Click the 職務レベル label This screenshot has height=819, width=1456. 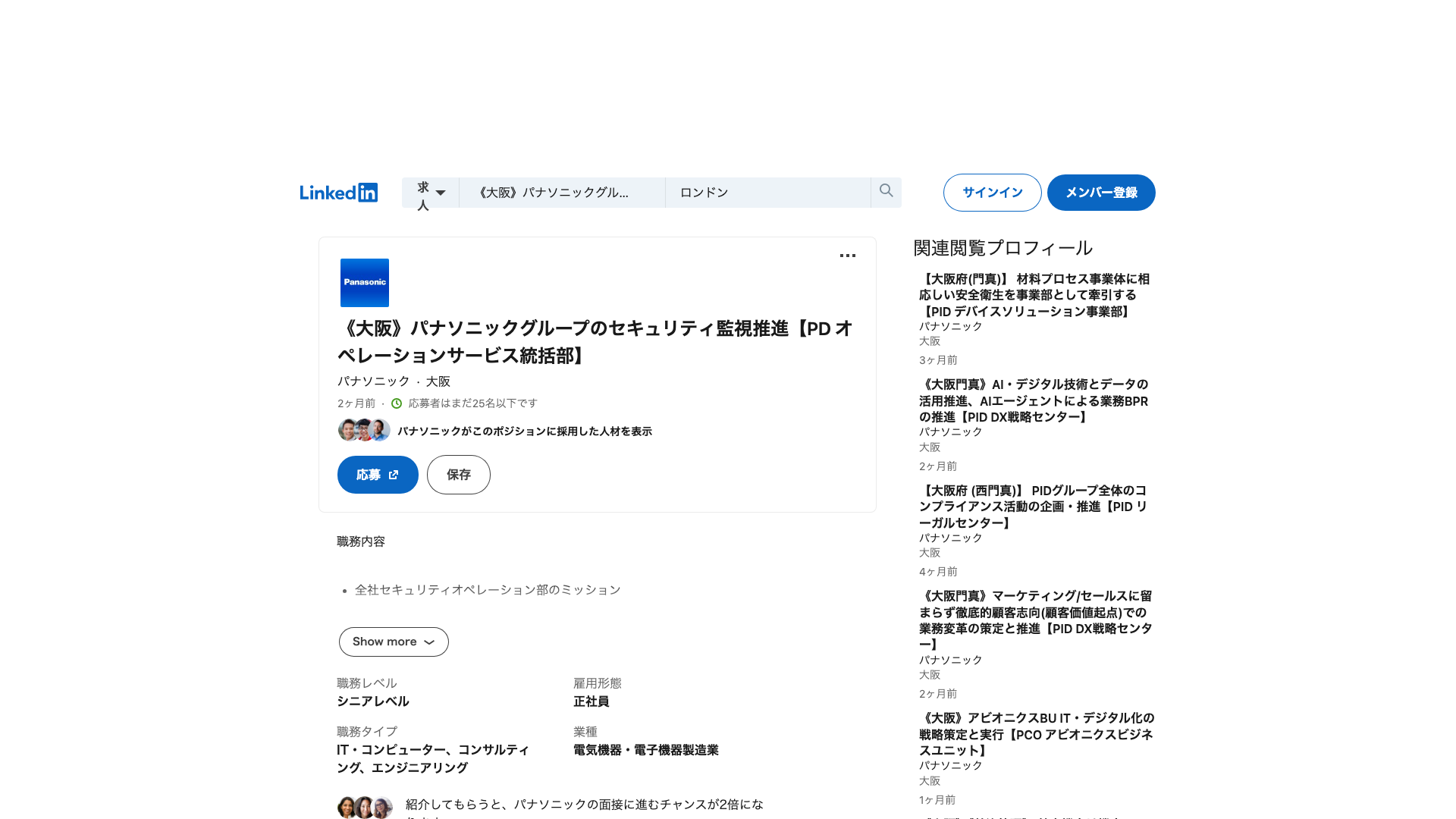tap(367, 683)
